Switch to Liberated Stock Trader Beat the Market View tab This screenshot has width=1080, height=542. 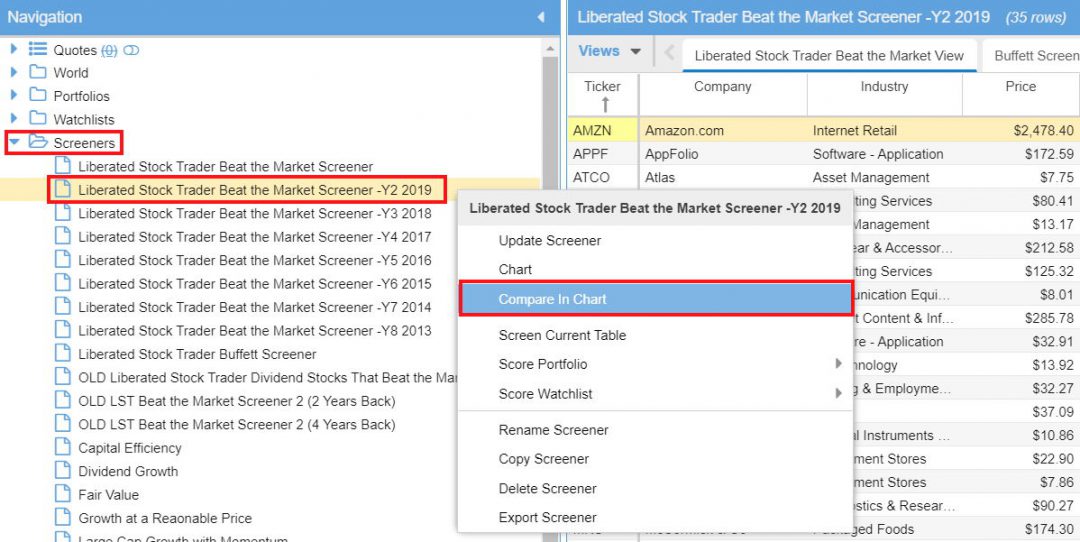coord(829,56)
